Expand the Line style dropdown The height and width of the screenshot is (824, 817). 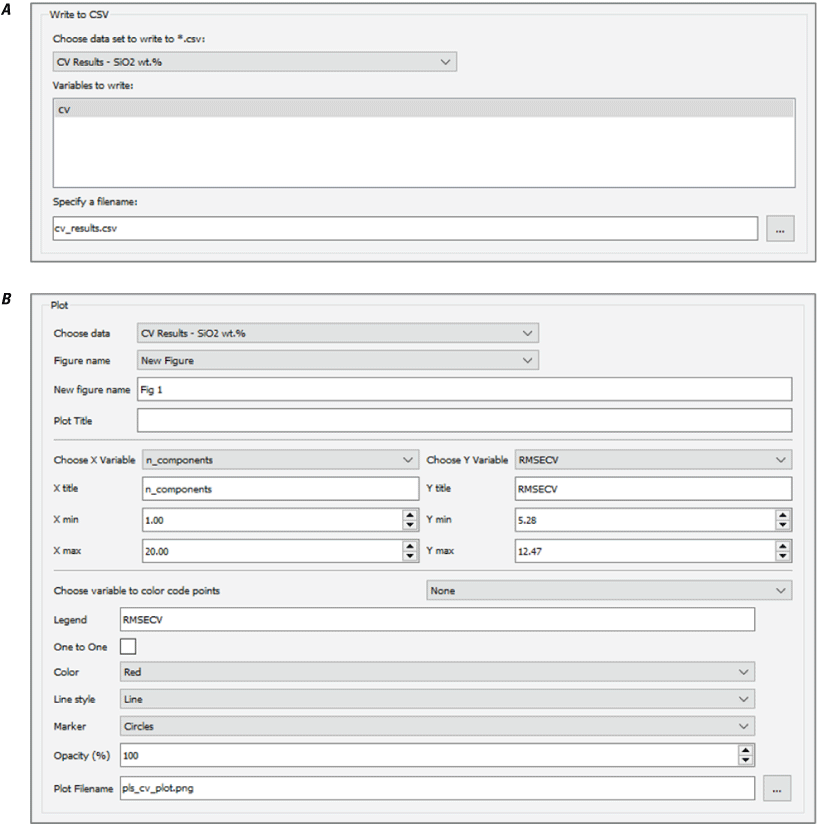click(436, 699)
